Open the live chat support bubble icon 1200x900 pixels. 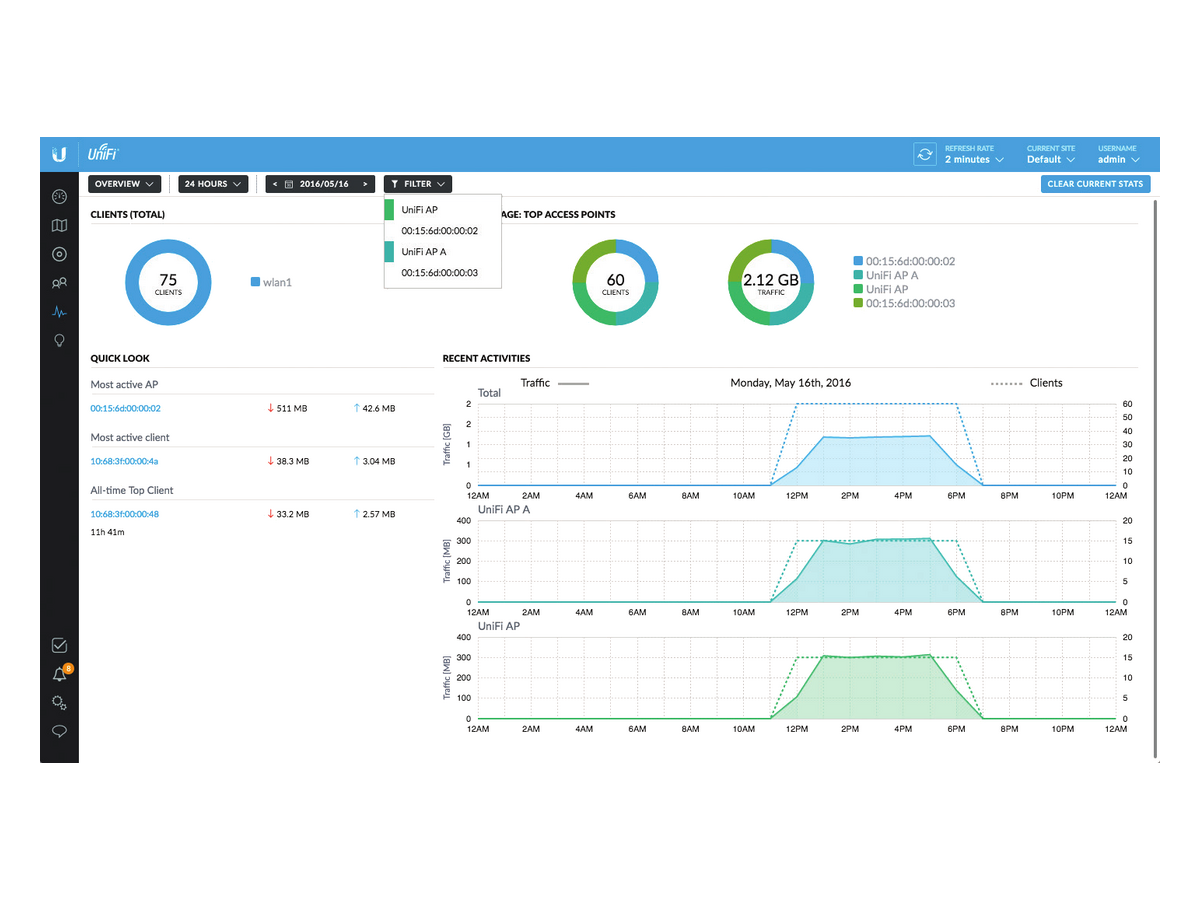point(59,732)
